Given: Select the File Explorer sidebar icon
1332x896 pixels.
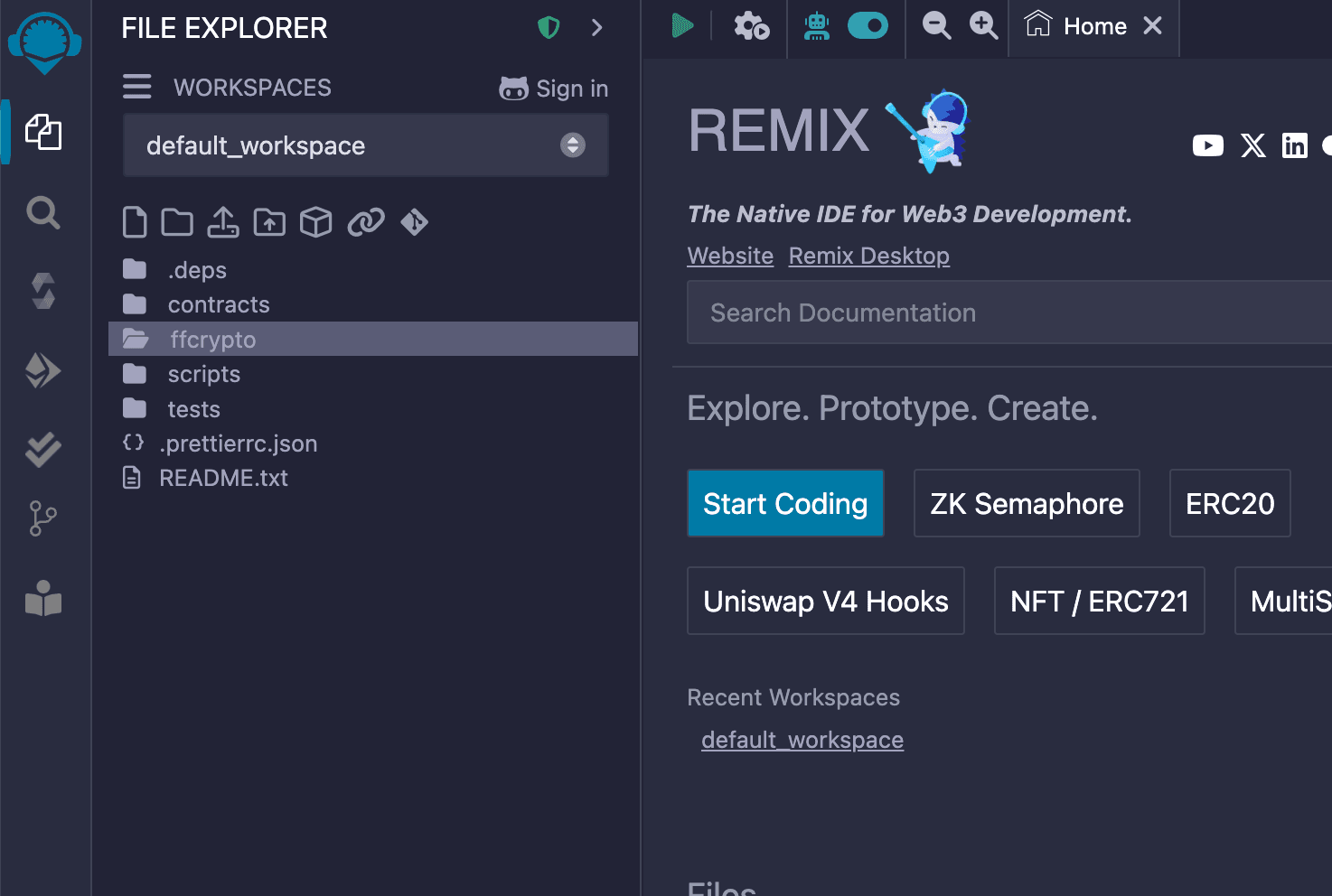Looking at the screenshot, I should point(43,132).
